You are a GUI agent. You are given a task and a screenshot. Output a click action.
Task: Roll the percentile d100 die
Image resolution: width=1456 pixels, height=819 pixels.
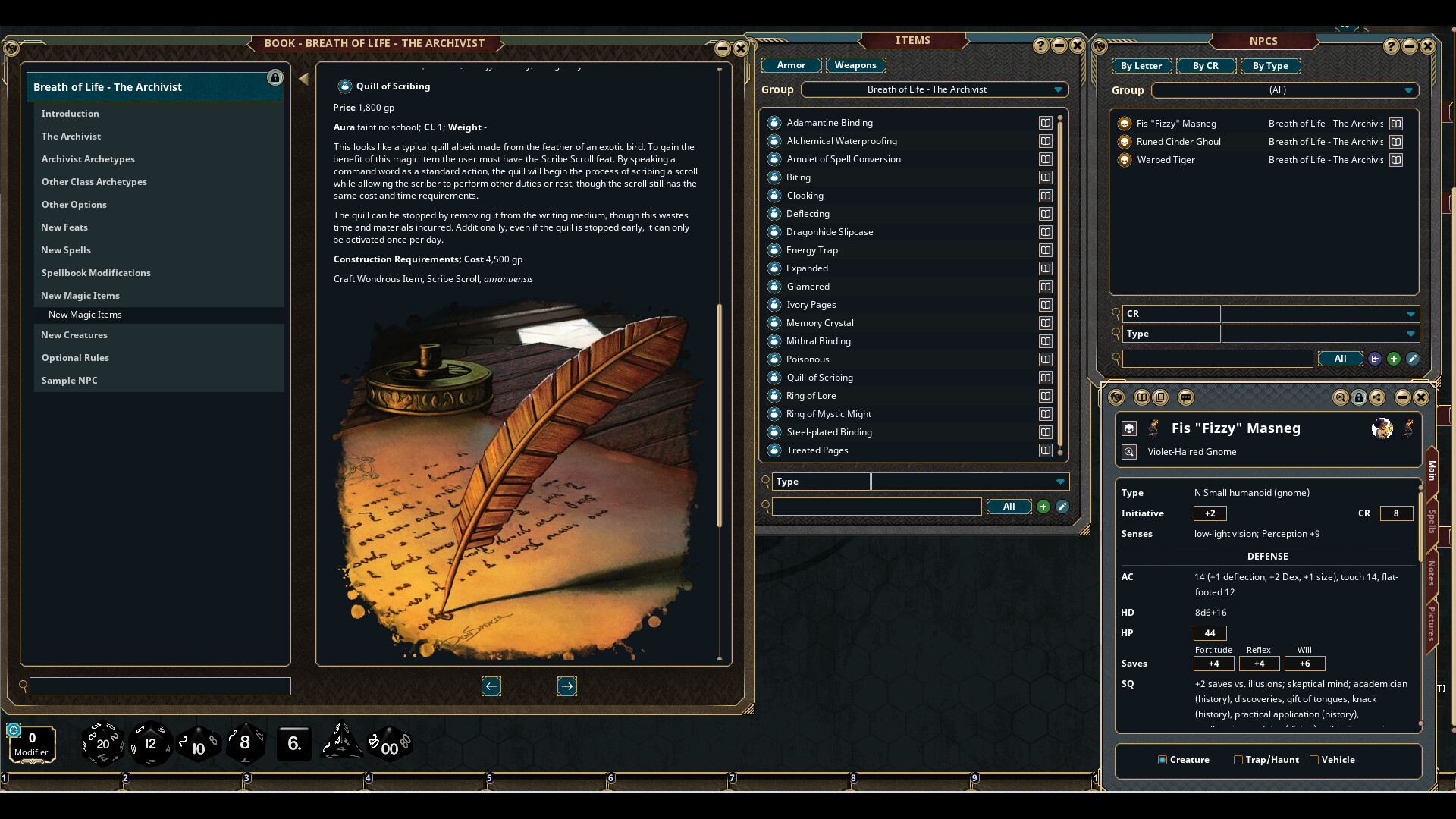(x=389, y=745)
